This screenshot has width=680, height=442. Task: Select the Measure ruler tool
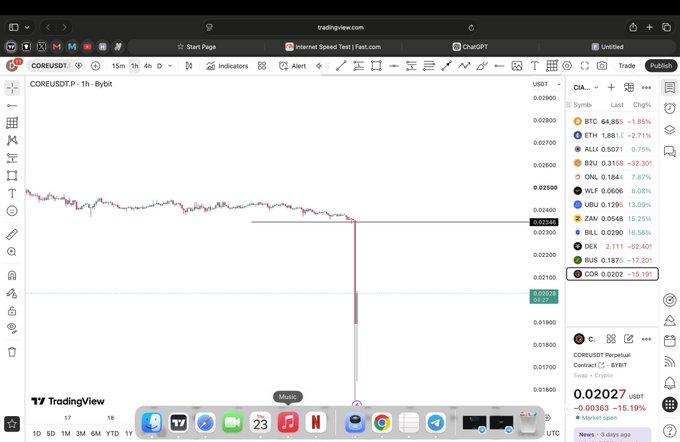[12, 234]
